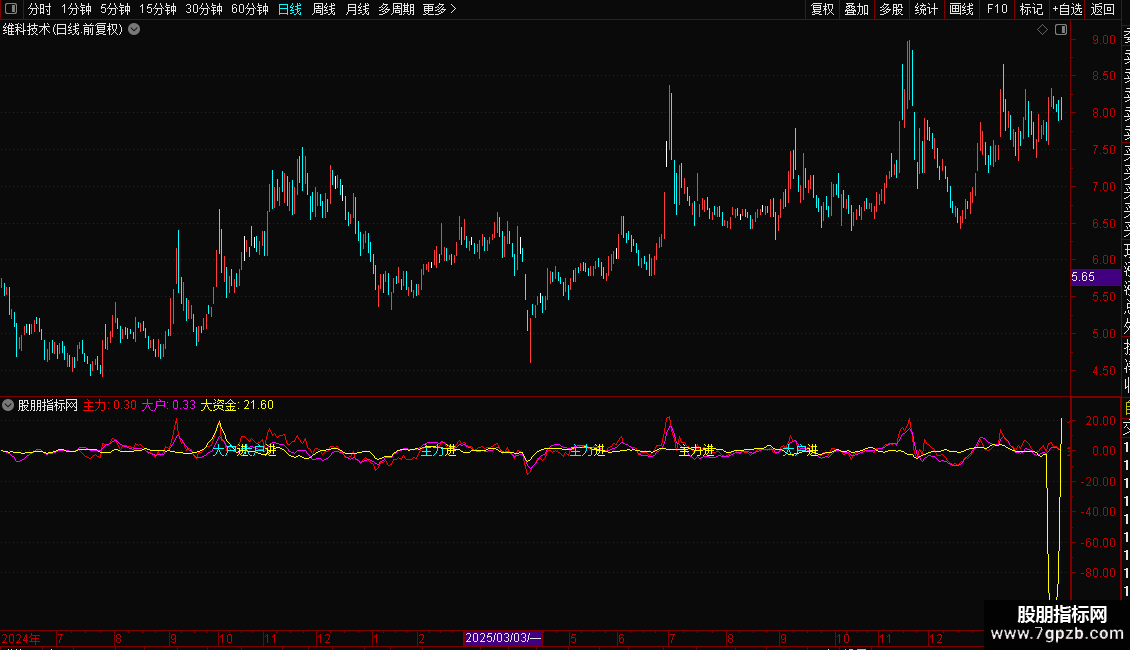Expand the 股朋指标网 indicator dropdown arrow

click(8, 405)
